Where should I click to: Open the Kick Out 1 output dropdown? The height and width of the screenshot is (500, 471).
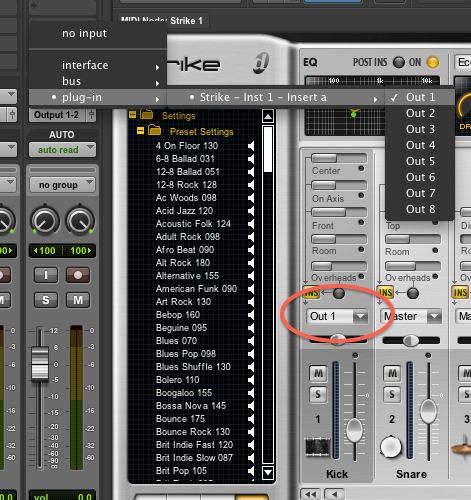point(337,316)
